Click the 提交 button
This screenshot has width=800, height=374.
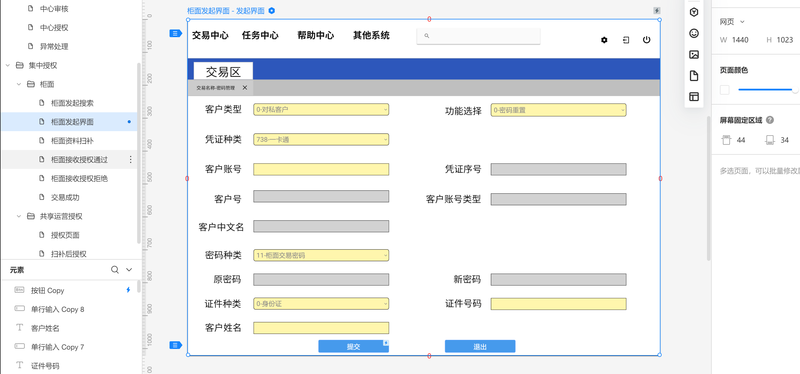[x=354, y=346]
